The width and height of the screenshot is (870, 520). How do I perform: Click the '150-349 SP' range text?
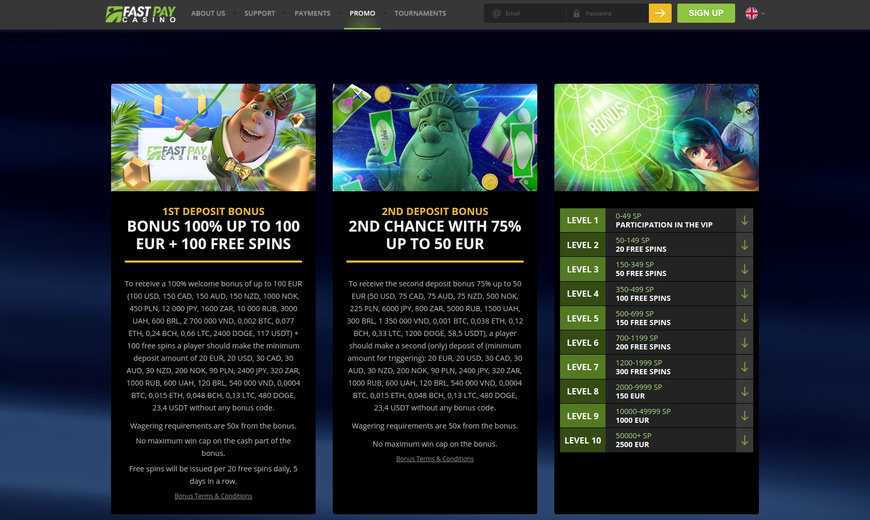pos(634,265)
